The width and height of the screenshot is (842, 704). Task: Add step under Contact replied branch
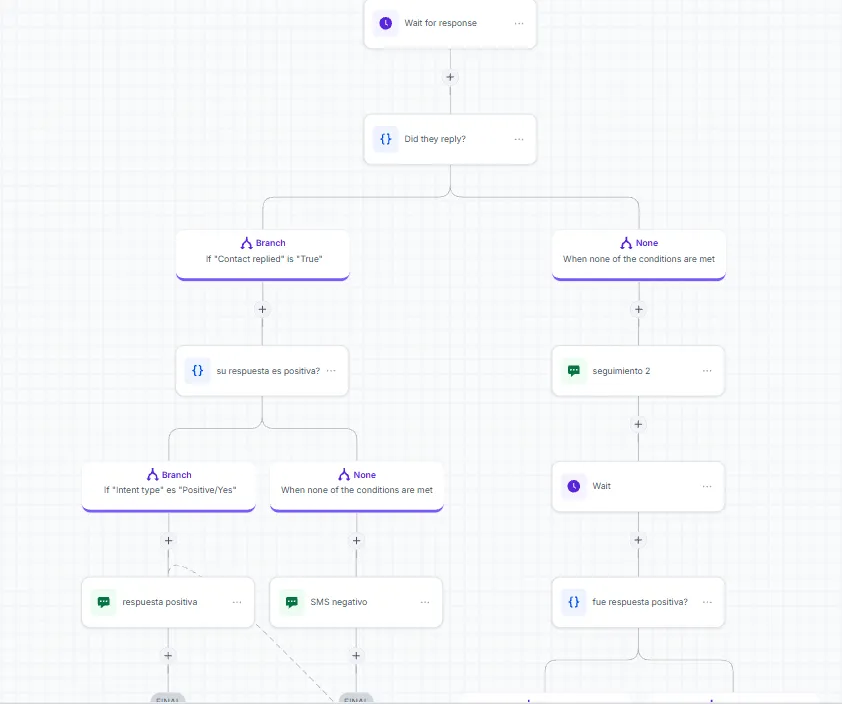[262, 309]
